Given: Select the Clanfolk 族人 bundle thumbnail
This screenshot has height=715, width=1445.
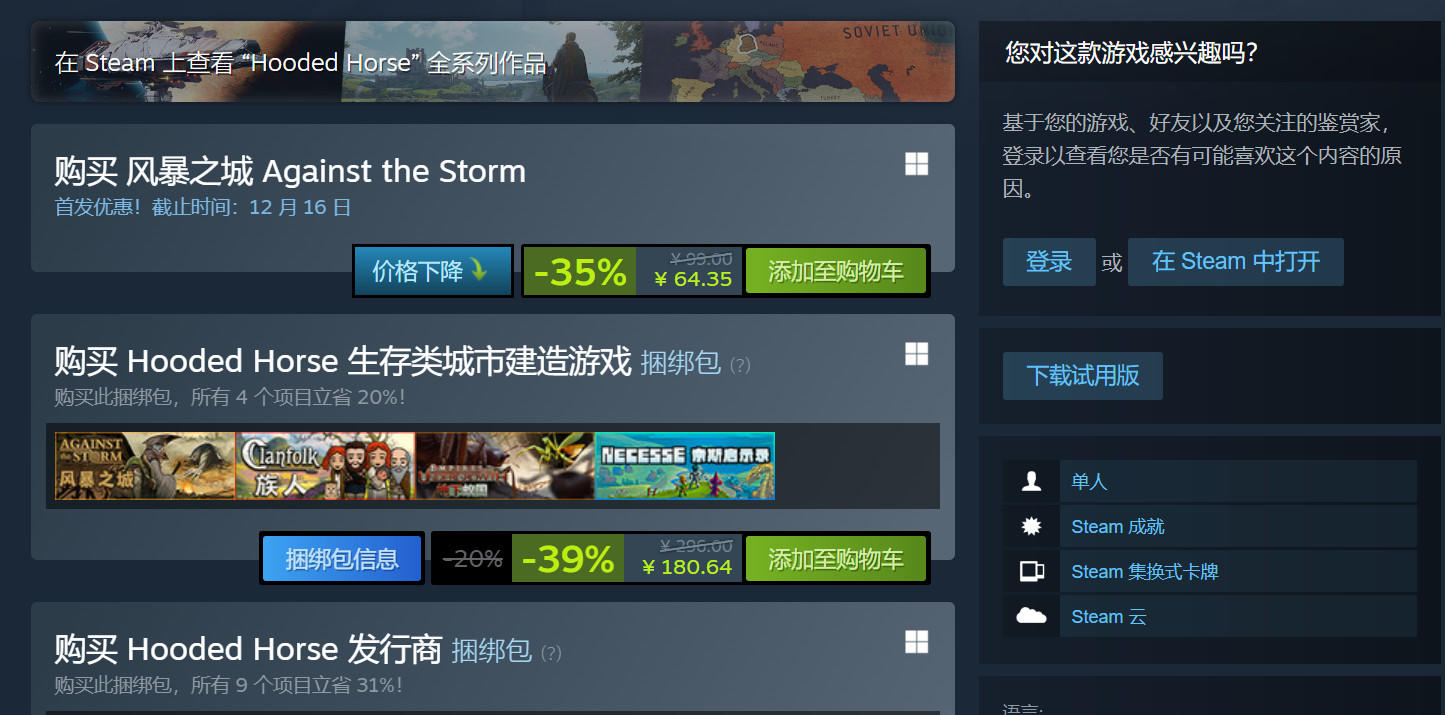Looking at the screenshot, I should coord(325,466).
